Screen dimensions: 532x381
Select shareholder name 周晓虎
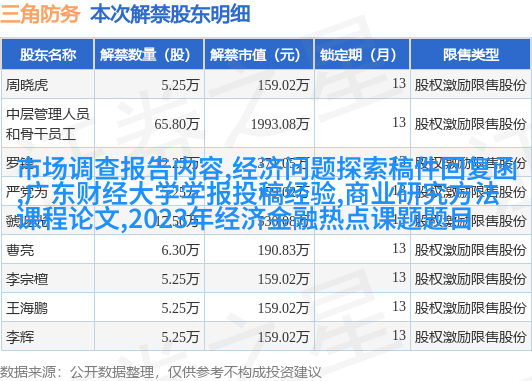pyautogui.click(x=27, y=85)
